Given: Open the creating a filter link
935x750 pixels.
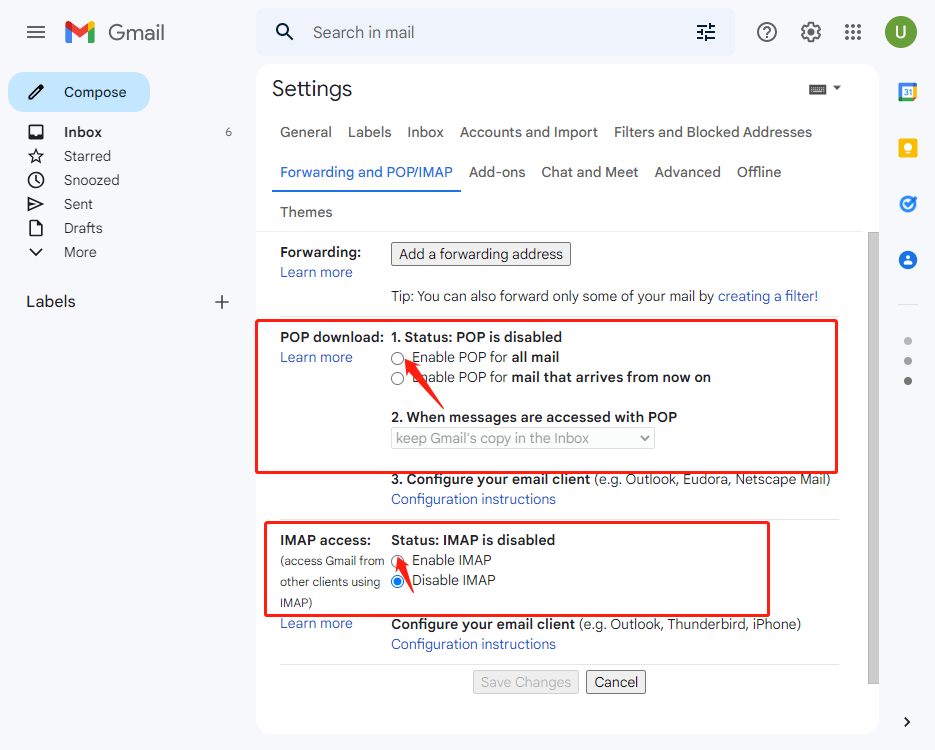Looking at the screenshot, I should point(767,296).
